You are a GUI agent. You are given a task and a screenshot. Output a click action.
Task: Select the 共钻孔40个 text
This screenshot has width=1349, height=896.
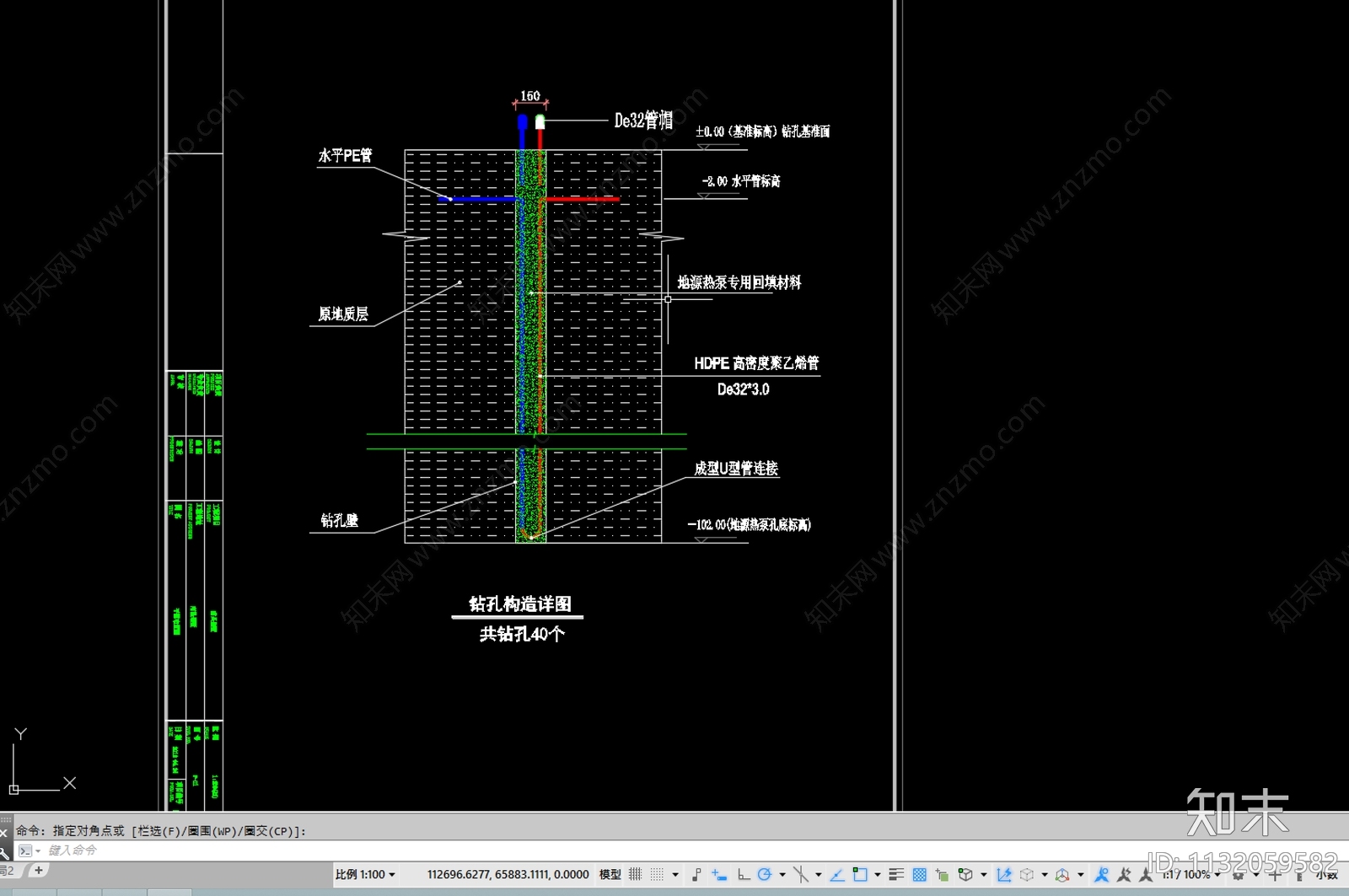click(522, 634)
